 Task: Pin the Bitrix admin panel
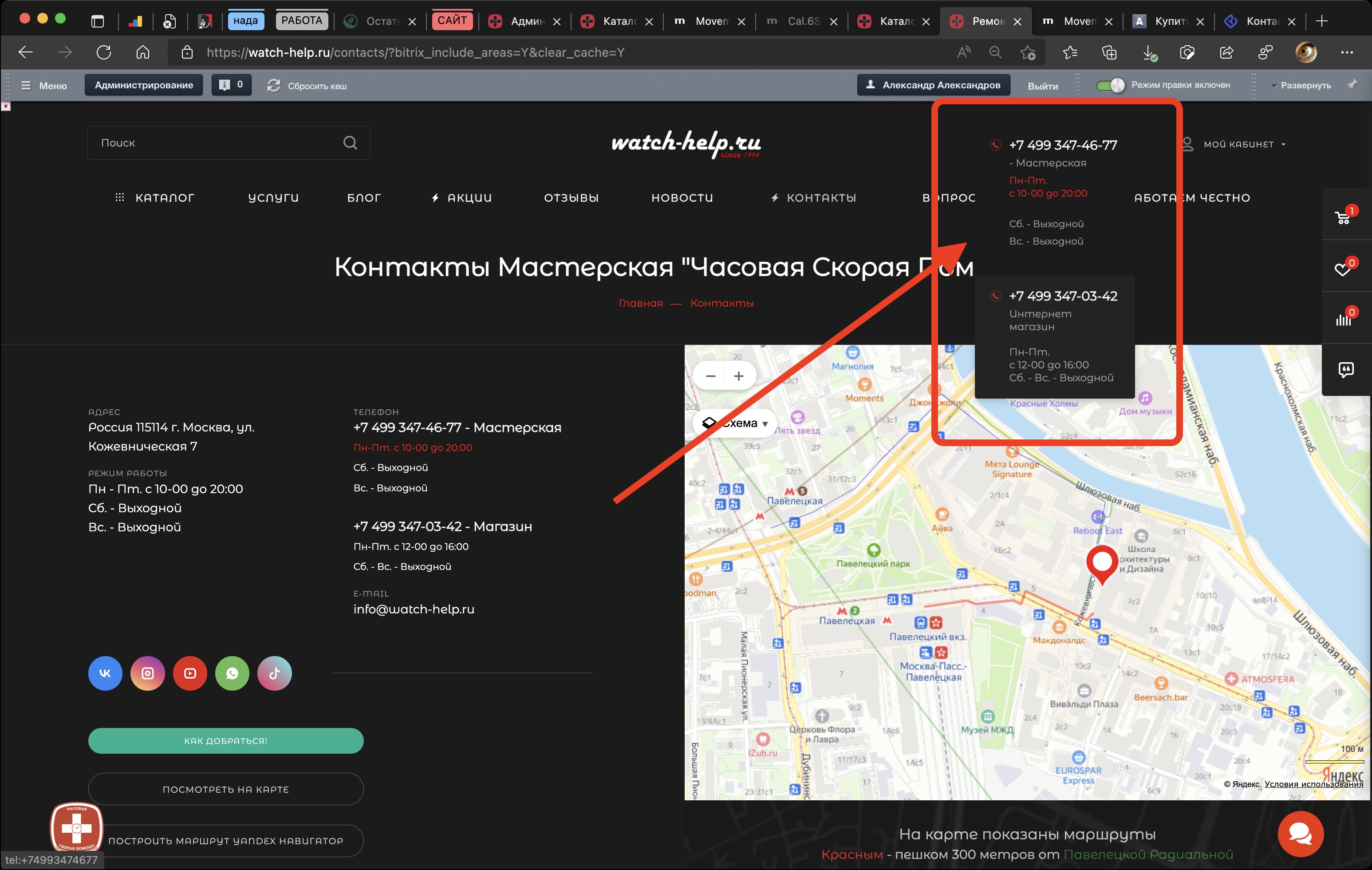coord(1352,85)
